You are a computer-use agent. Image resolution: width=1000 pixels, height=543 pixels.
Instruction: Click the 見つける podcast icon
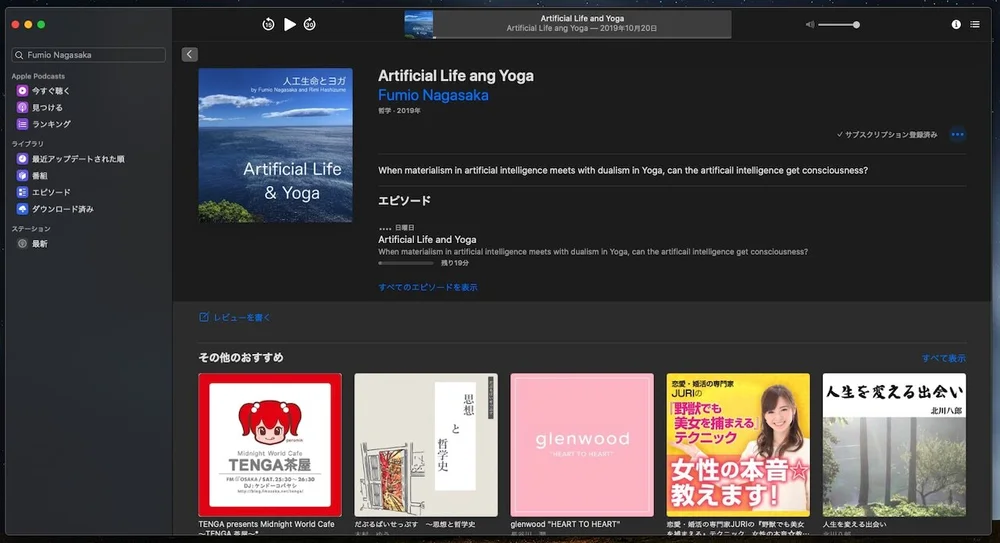point(22,107)
